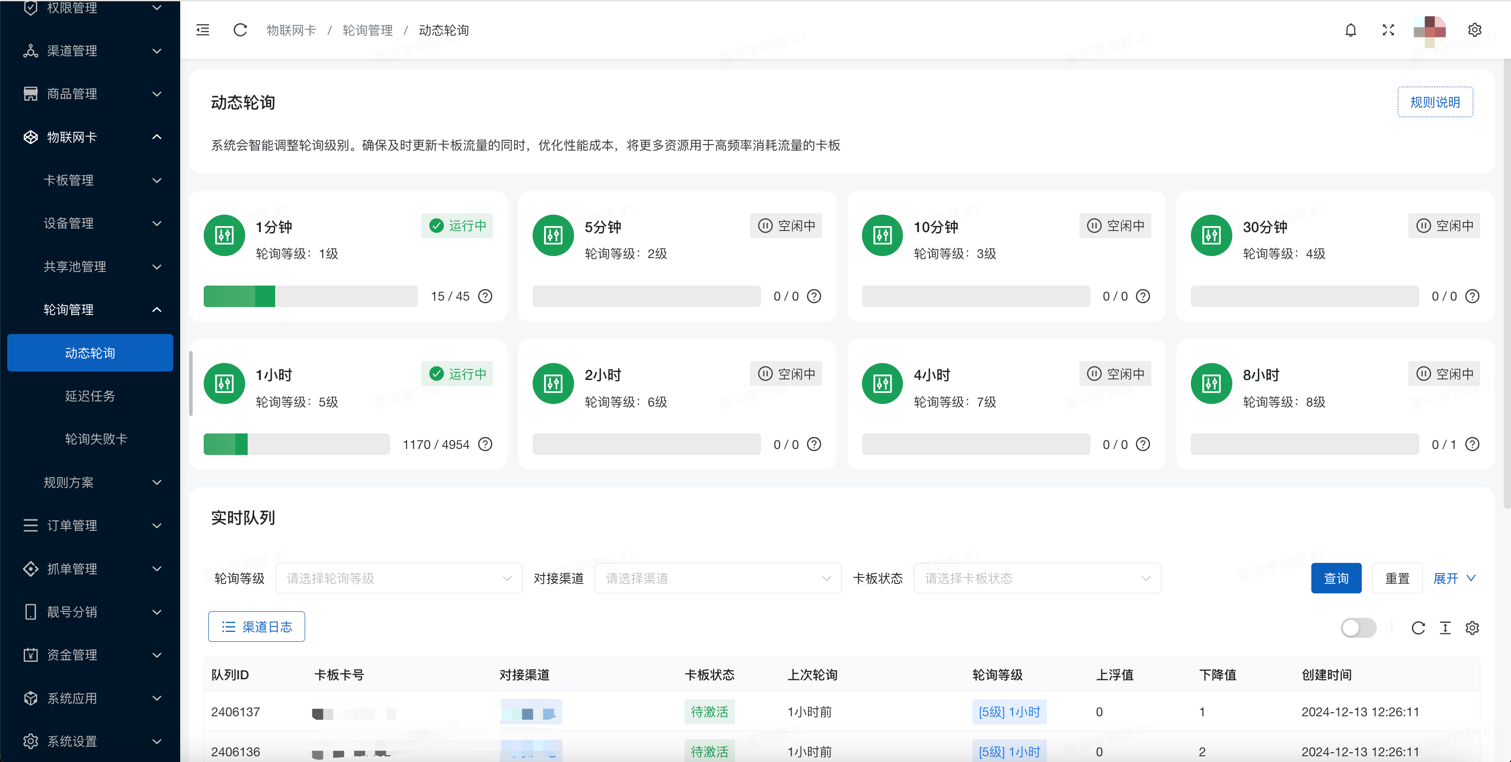
Task: Enter fullscreen mode via expand icon
Action: [x=1388, y=30]
